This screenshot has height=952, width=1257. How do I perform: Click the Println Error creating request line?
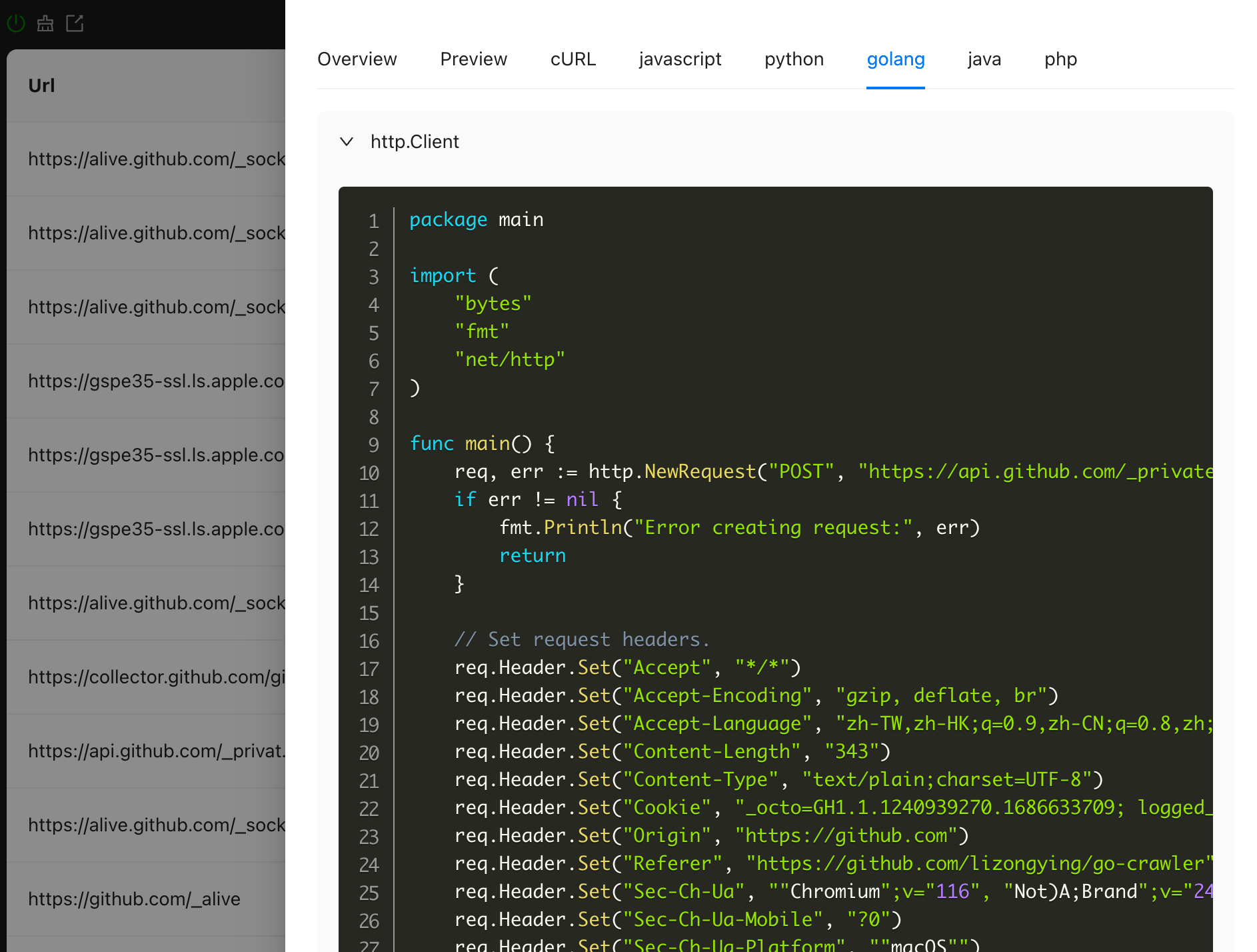click(740, 528)
